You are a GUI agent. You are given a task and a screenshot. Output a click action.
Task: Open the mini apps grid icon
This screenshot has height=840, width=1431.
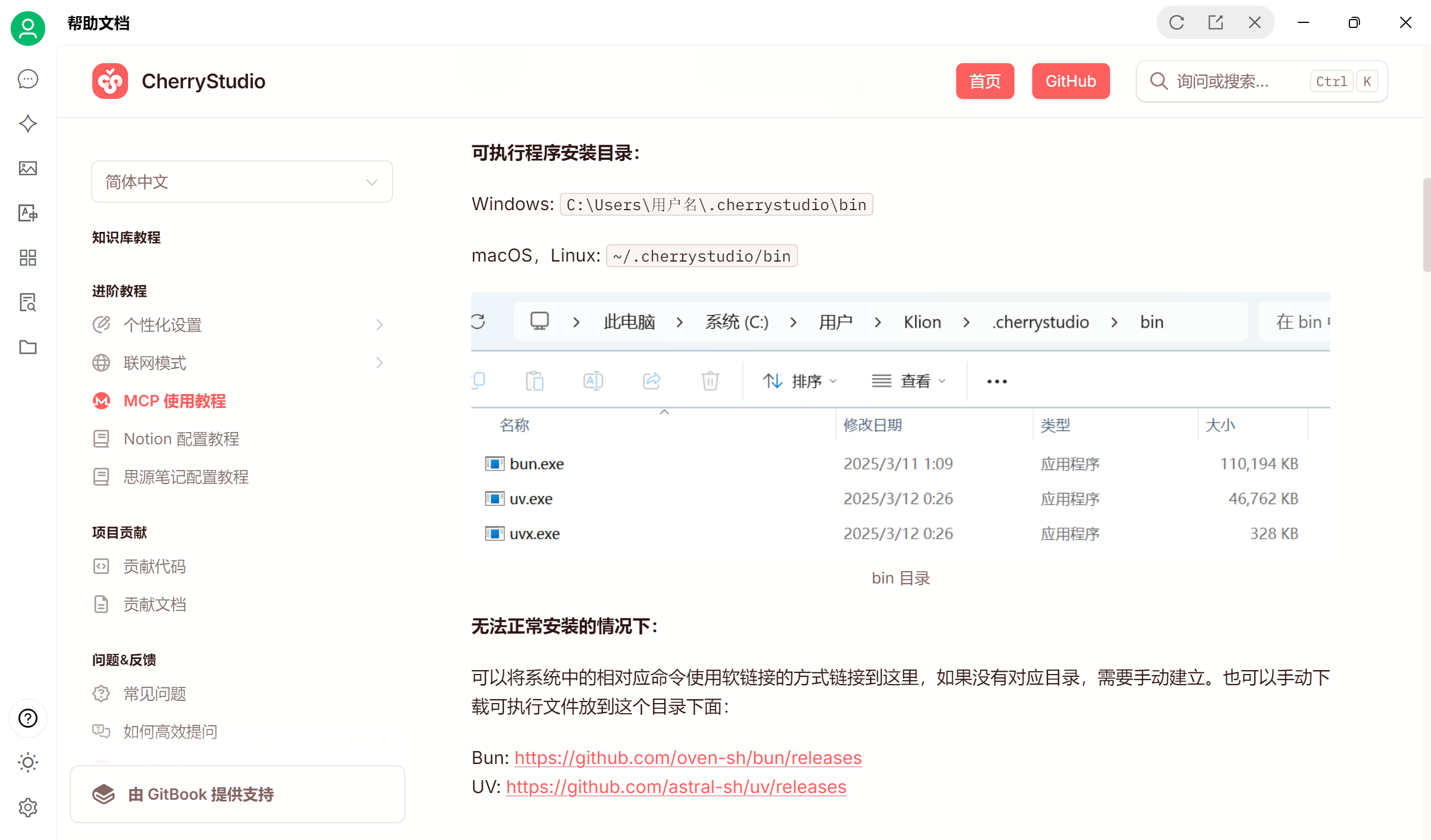28,258
